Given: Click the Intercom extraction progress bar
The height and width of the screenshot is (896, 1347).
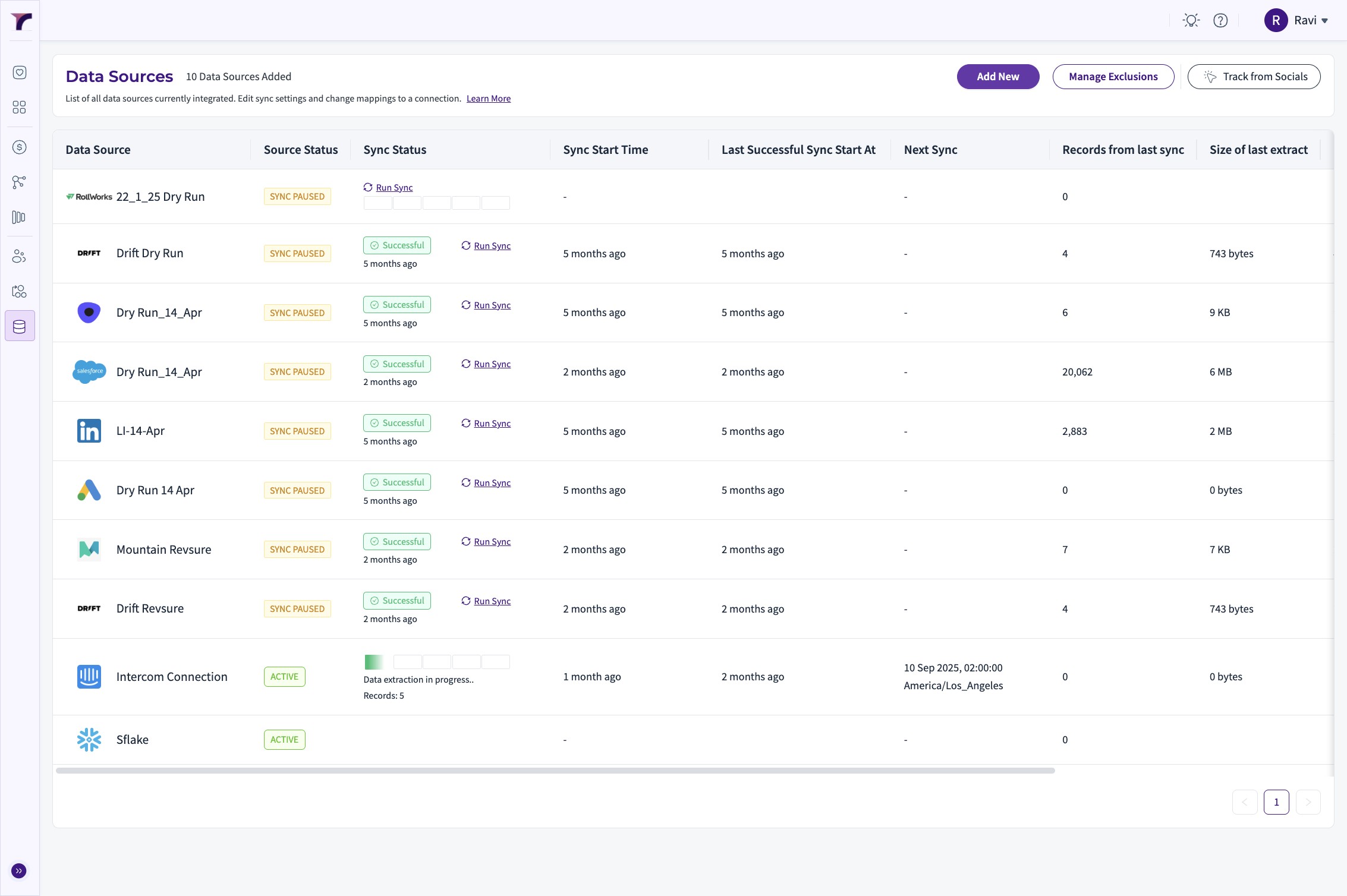Looking at the screenshot, I should click(436, 662).
